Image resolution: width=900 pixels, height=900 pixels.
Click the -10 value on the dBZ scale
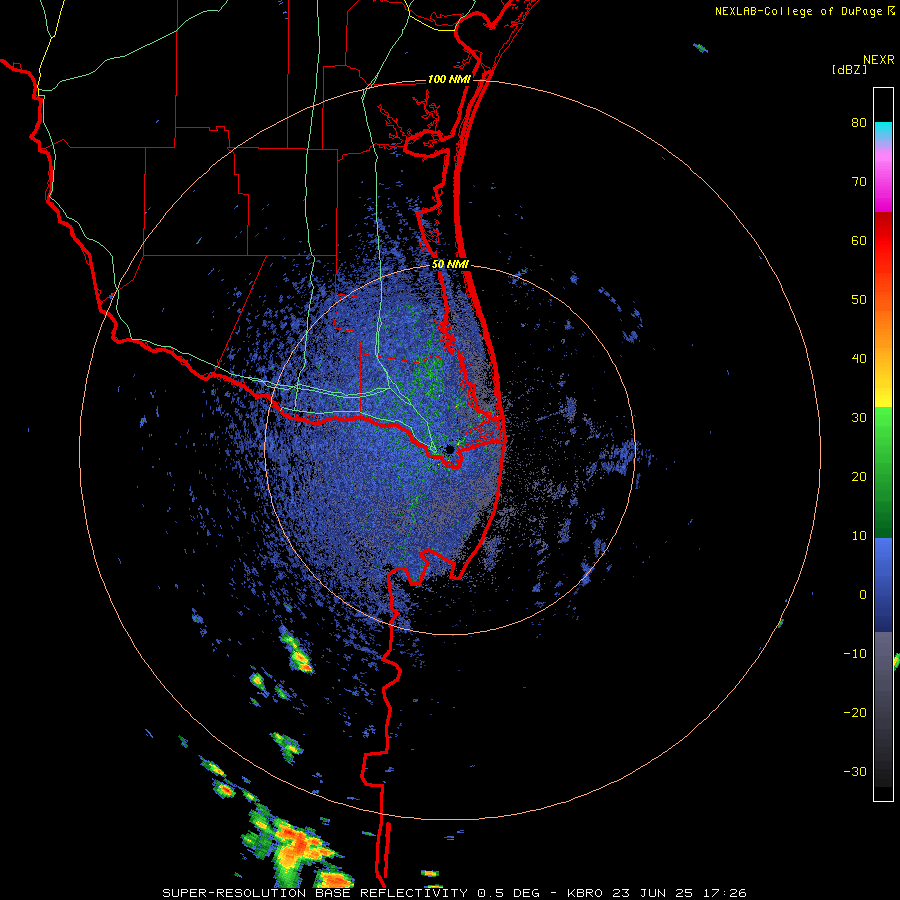pyautogui.click(x=855, y=654)
